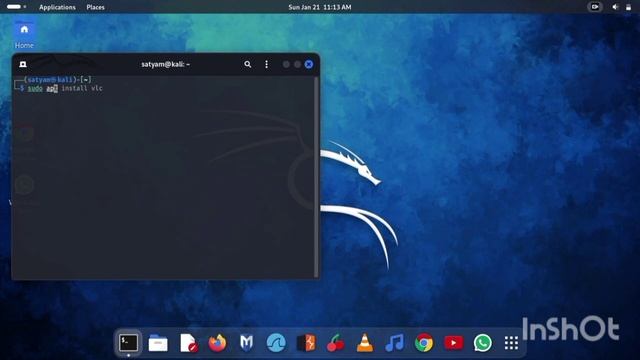Open the text editor dock icon

click(188, 343)
